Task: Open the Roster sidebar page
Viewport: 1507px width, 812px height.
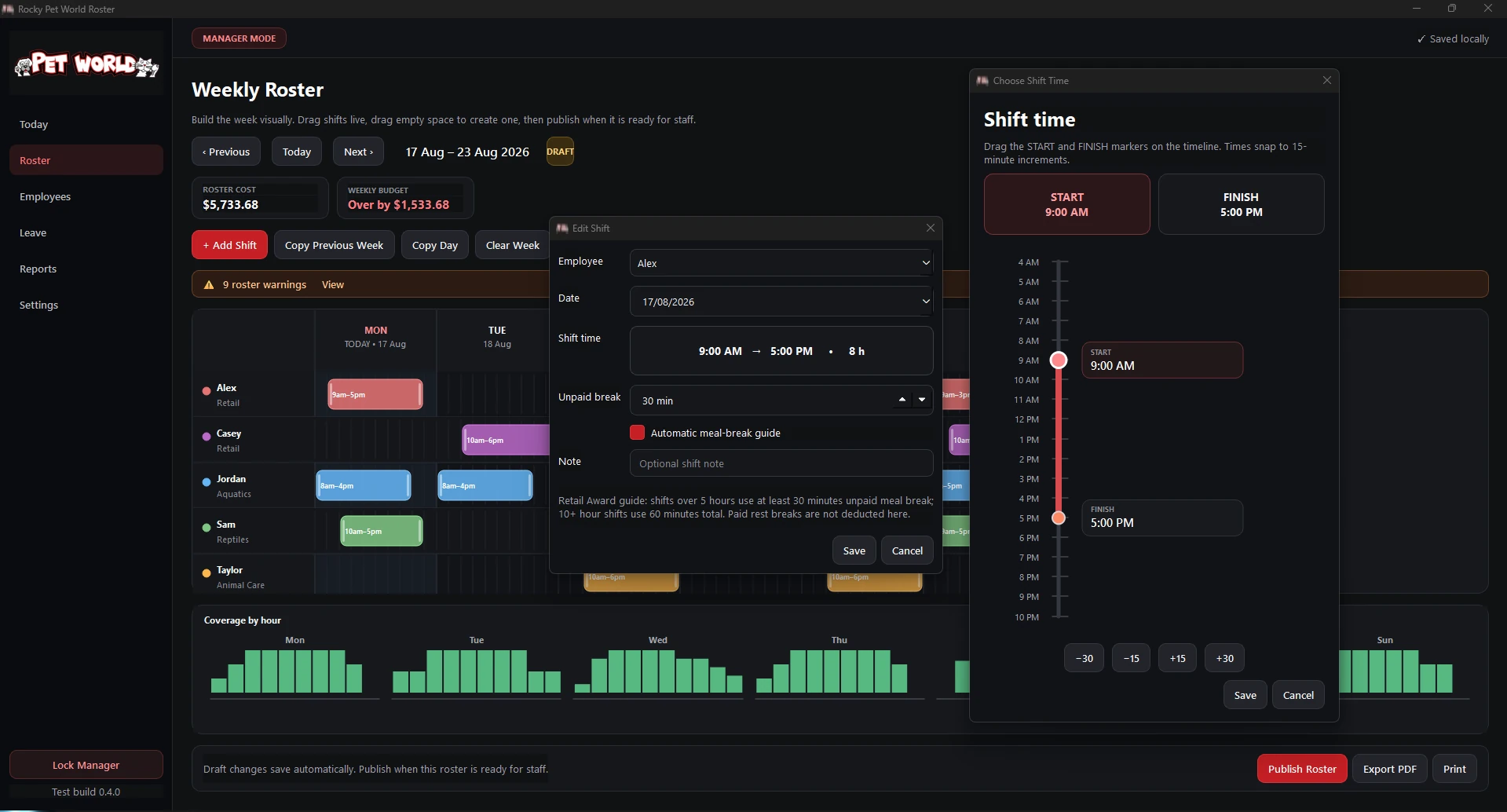Action: pos(86,160)
